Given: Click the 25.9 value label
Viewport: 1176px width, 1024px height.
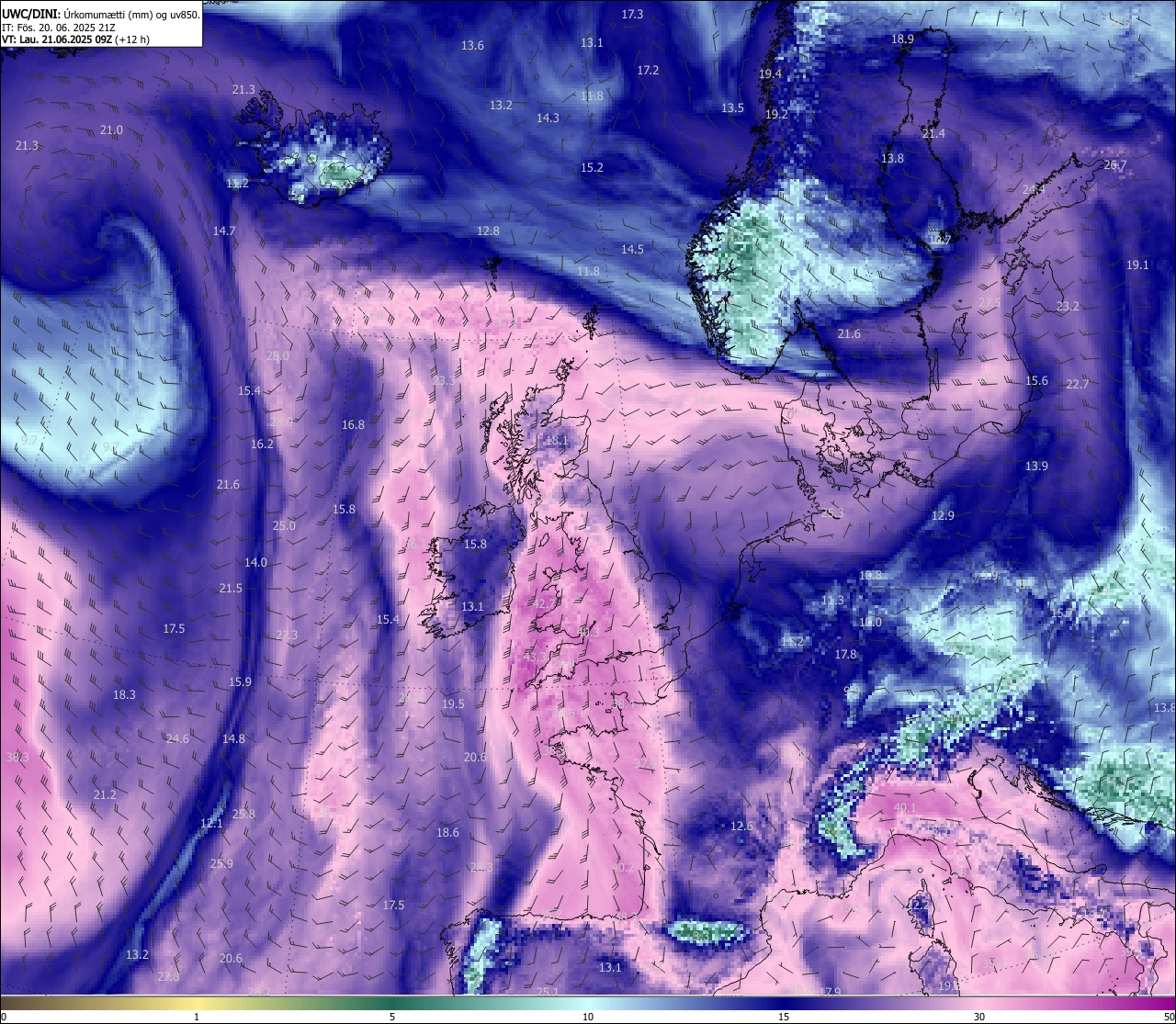Looking at the screenshot, I should 221,864.
